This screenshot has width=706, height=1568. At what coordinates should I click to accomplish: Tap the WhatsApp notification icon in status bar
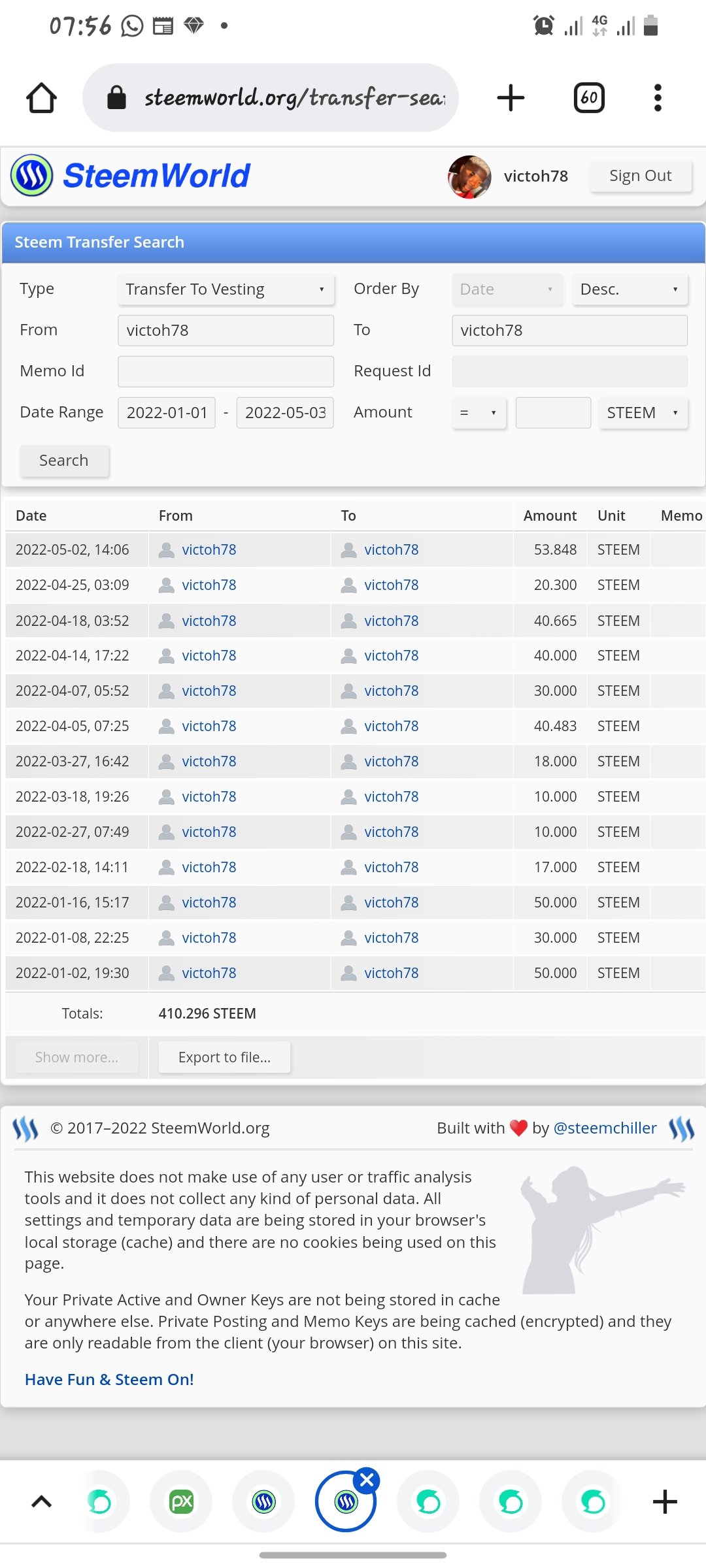[x=132, y=26]
